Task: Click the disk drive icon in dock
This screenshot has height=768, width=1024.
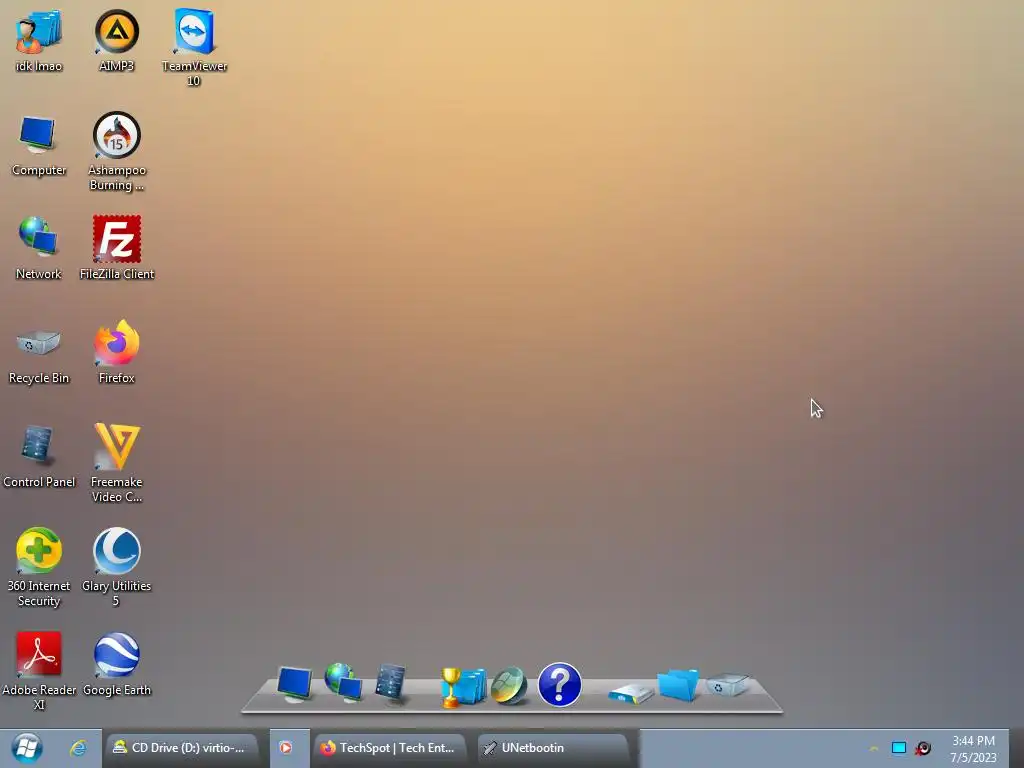Action: pos(630,693)
